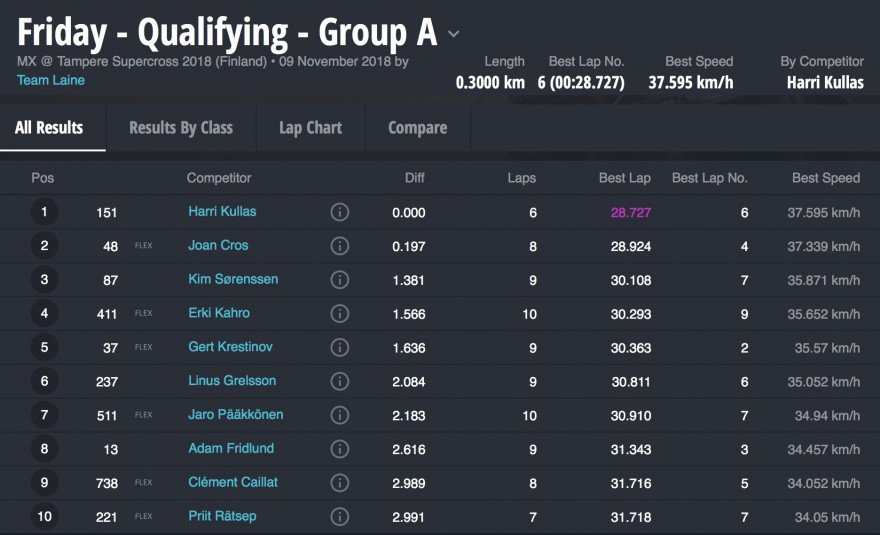This screenshot has height=535, width=880.
Task: Open Joan Cros competitor link
Action: point(218,245)
